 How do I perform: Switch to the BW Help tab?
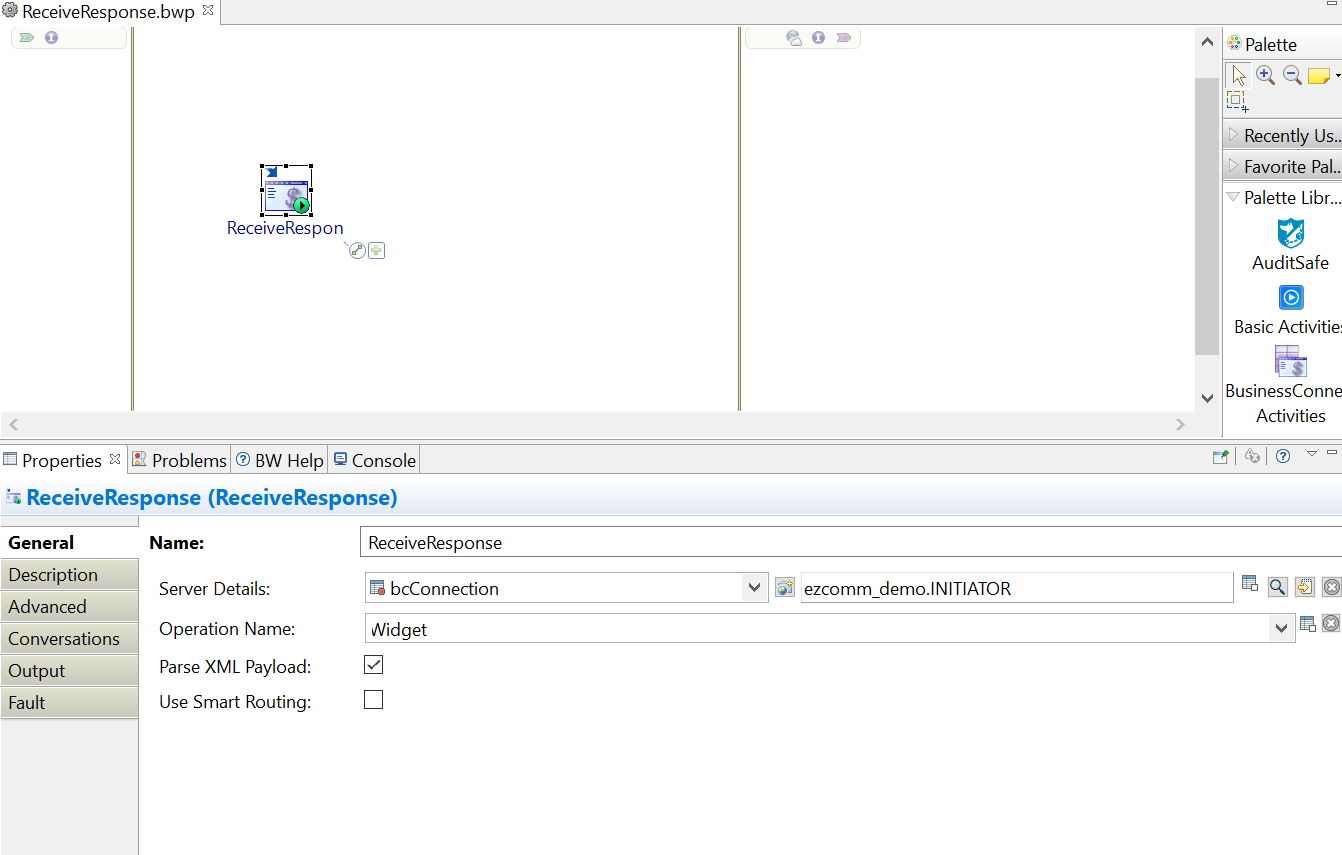[280, 460]
